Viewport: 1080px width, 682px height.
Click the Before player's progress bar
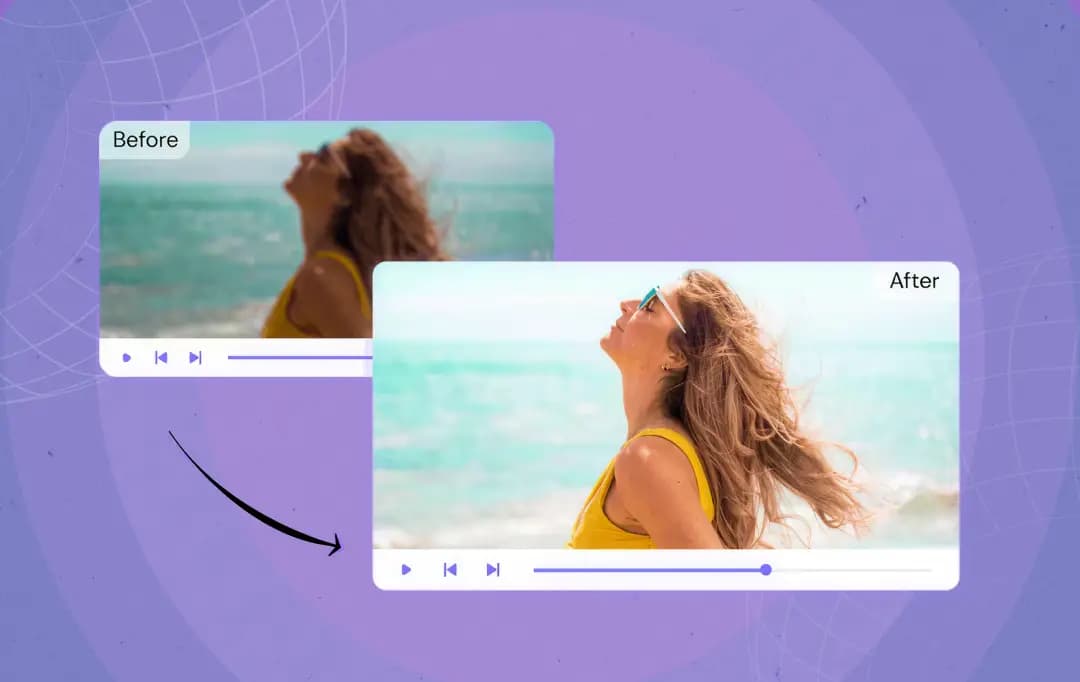[x=300, y=357]
